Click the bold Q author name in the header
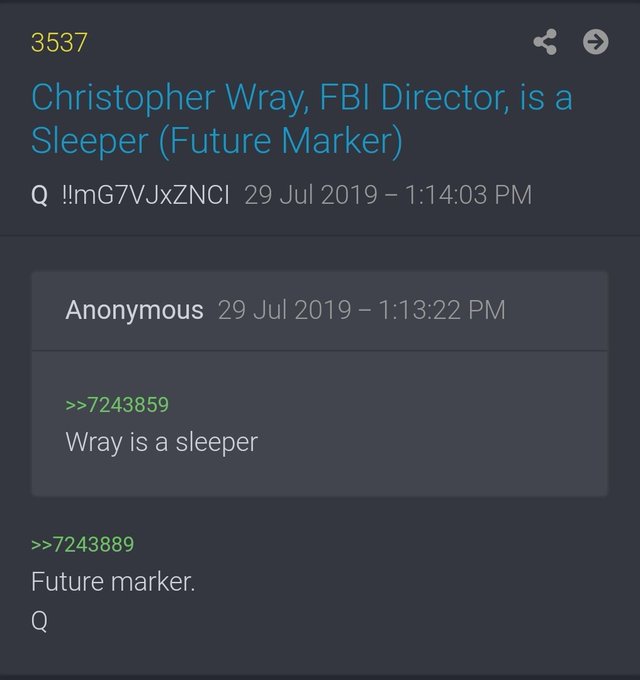The height and width of the screenshot is (680, 640). (x=39, y=195)
